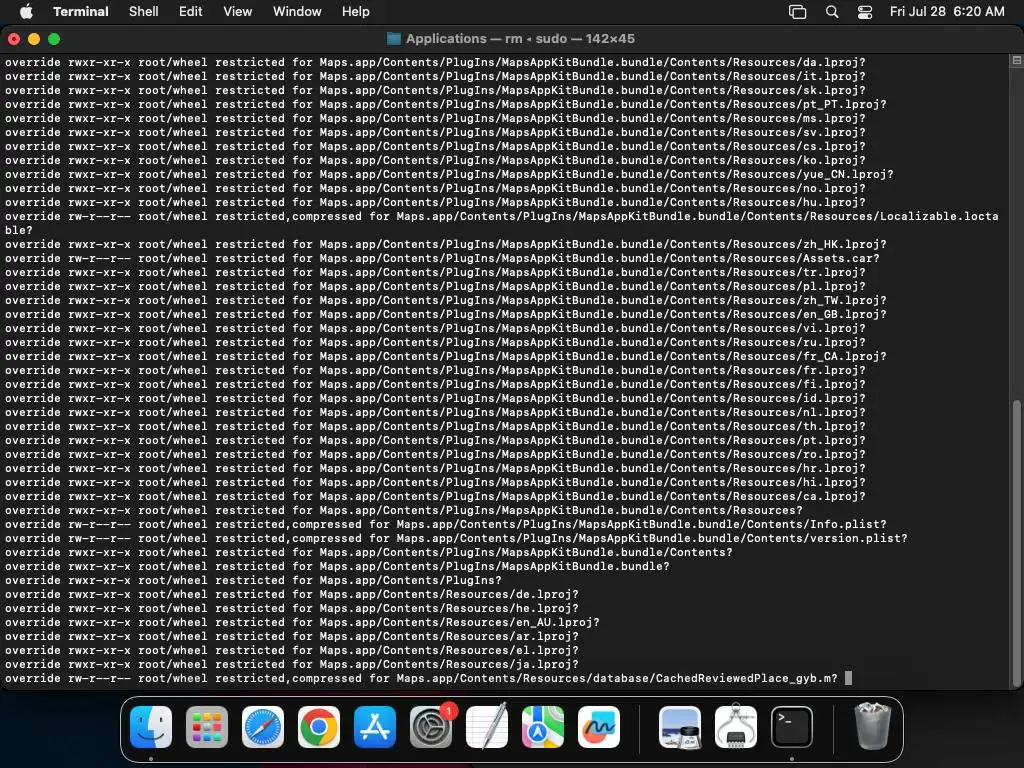Click the line ending 'Contents/version.plist?'
The width and height of the screenshot is (1024, 768).
456,539
